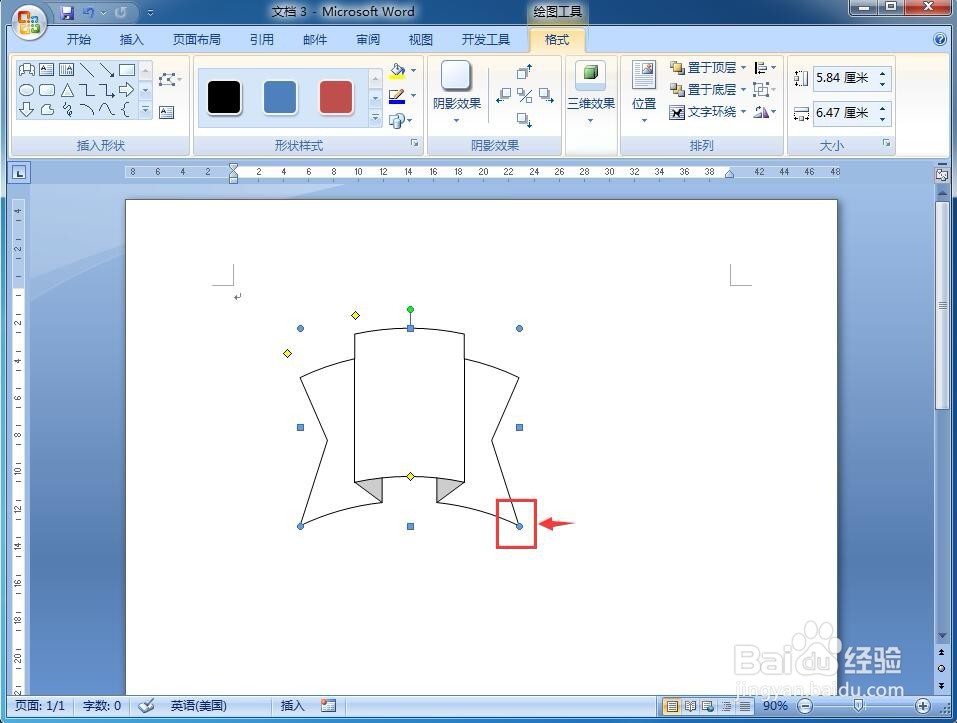Expand the insert shapes gallery
This screenshot has height=723, width=957.
pos(145,110)
